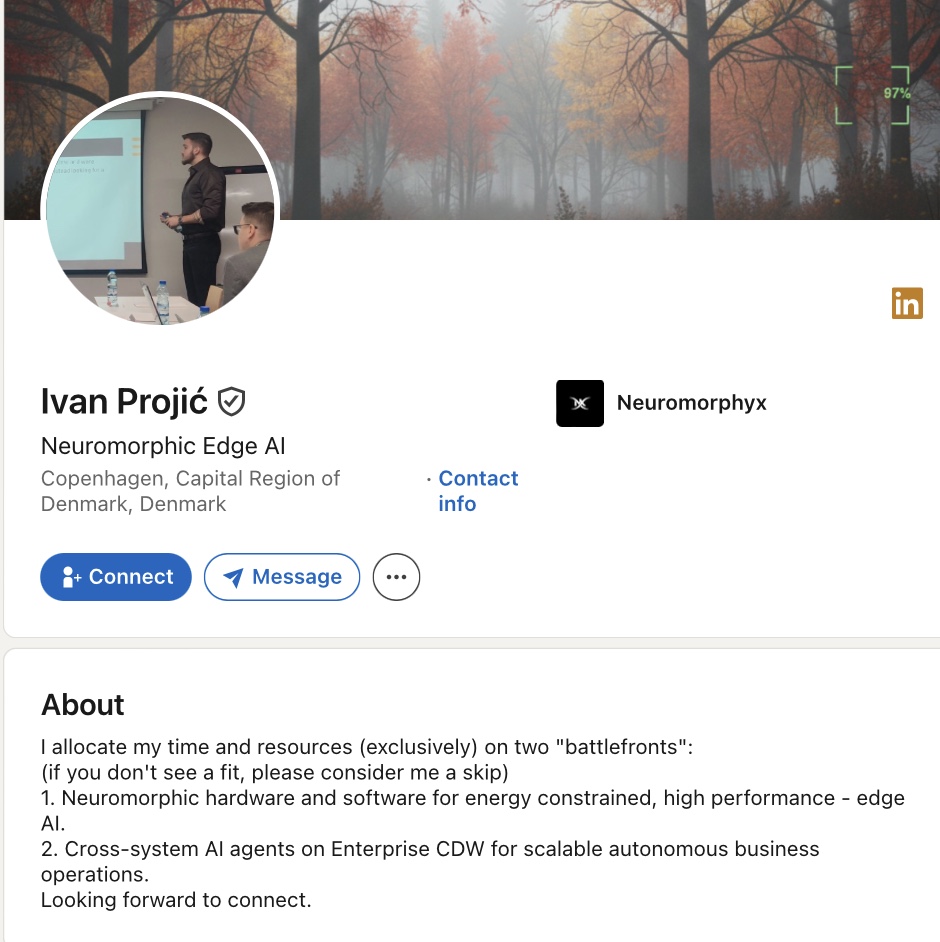The width and height of the screenshot is (940, 942).
Task: Click the "Looking forward to connect." line
Action: point(176,900)
